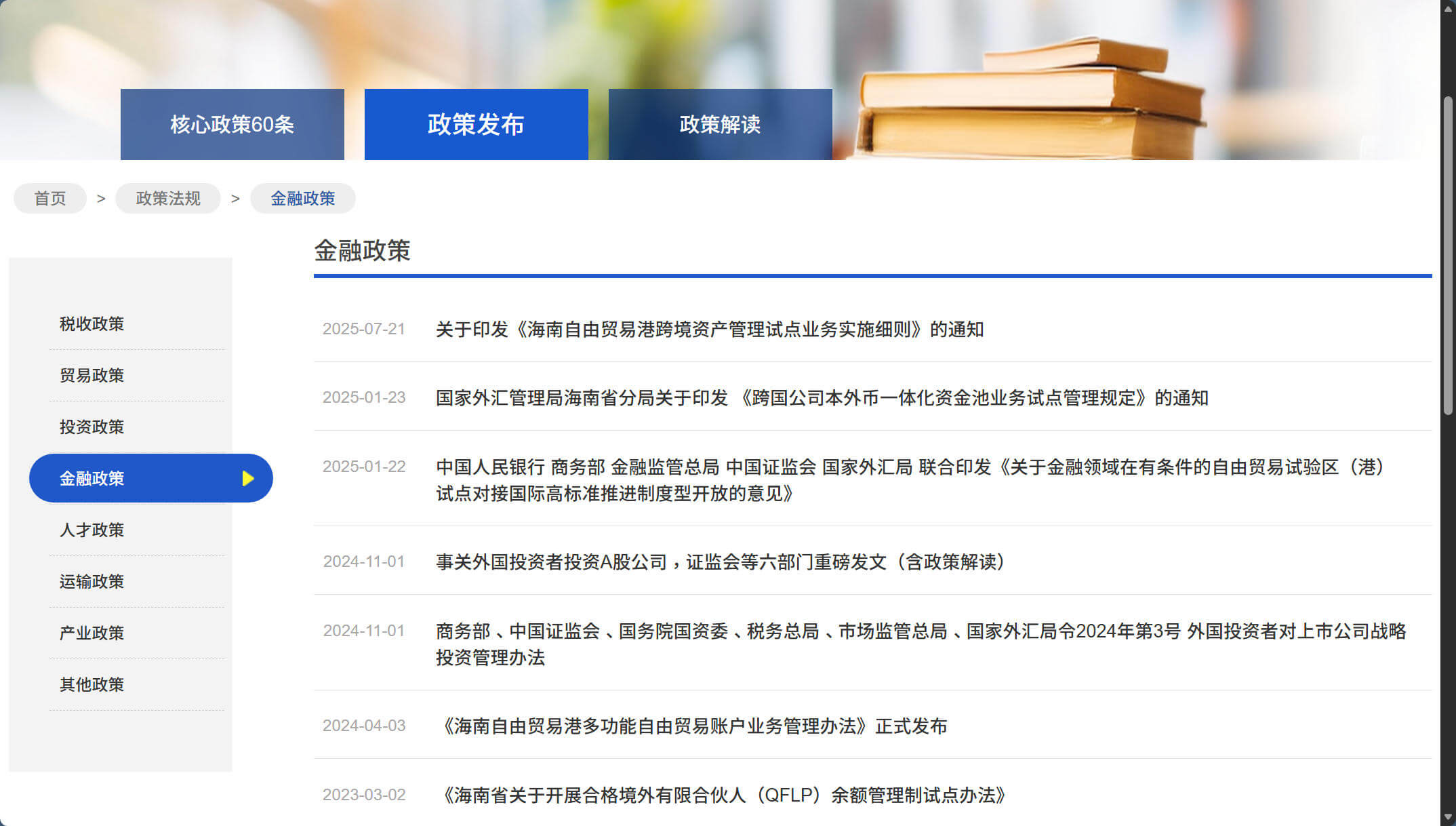Open the 核心政策60条 tab
This screenshot has width=1456, height=826.
pyautogui.click(x=232, y=125)
